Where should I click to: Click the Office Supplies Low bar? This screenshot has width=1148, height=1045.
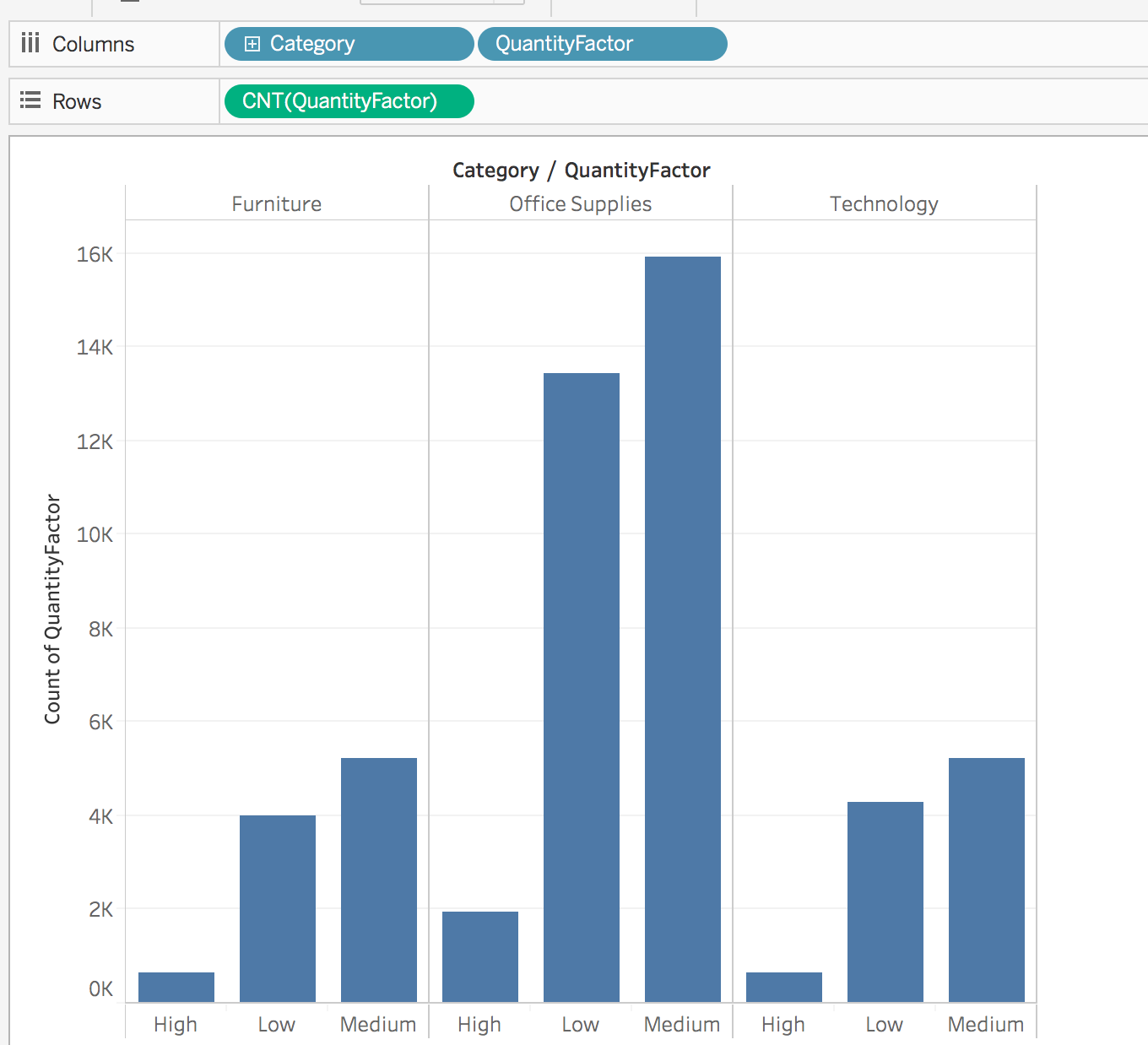(581, 687)
